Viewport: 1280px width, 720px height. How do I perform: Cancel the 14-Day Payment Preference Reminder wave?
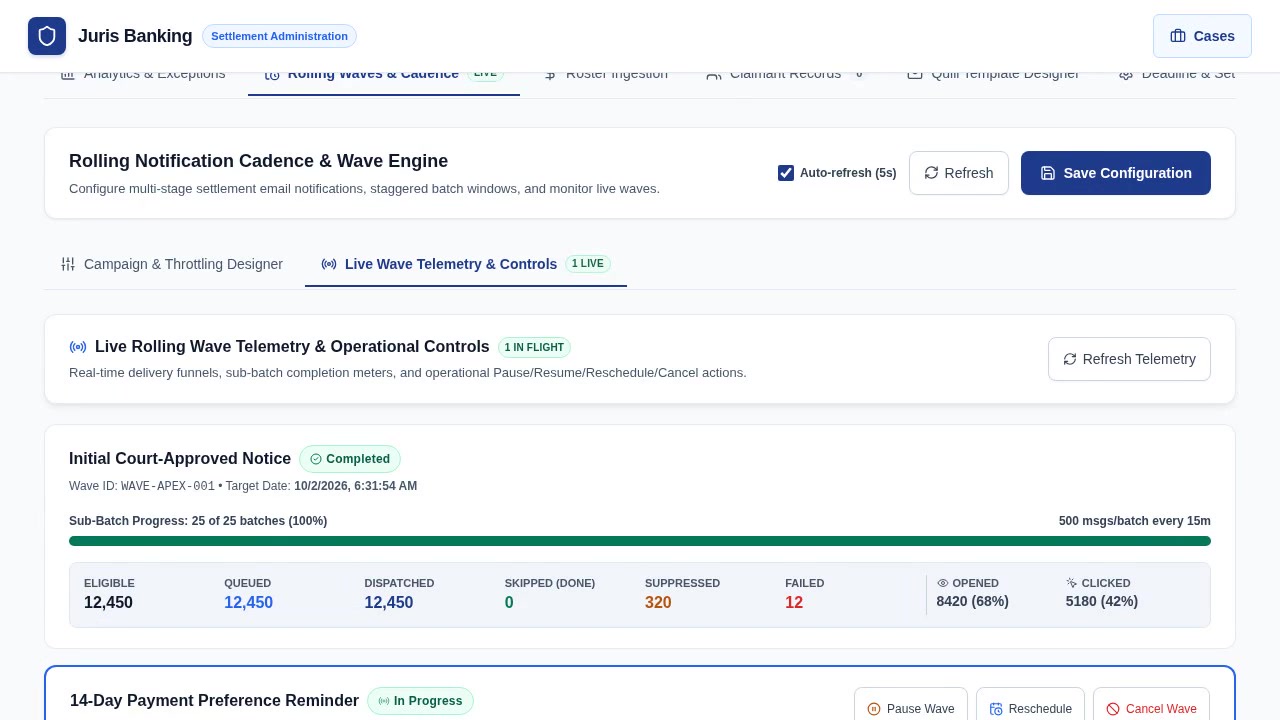pyautogui.click(x=1151, y=708)
